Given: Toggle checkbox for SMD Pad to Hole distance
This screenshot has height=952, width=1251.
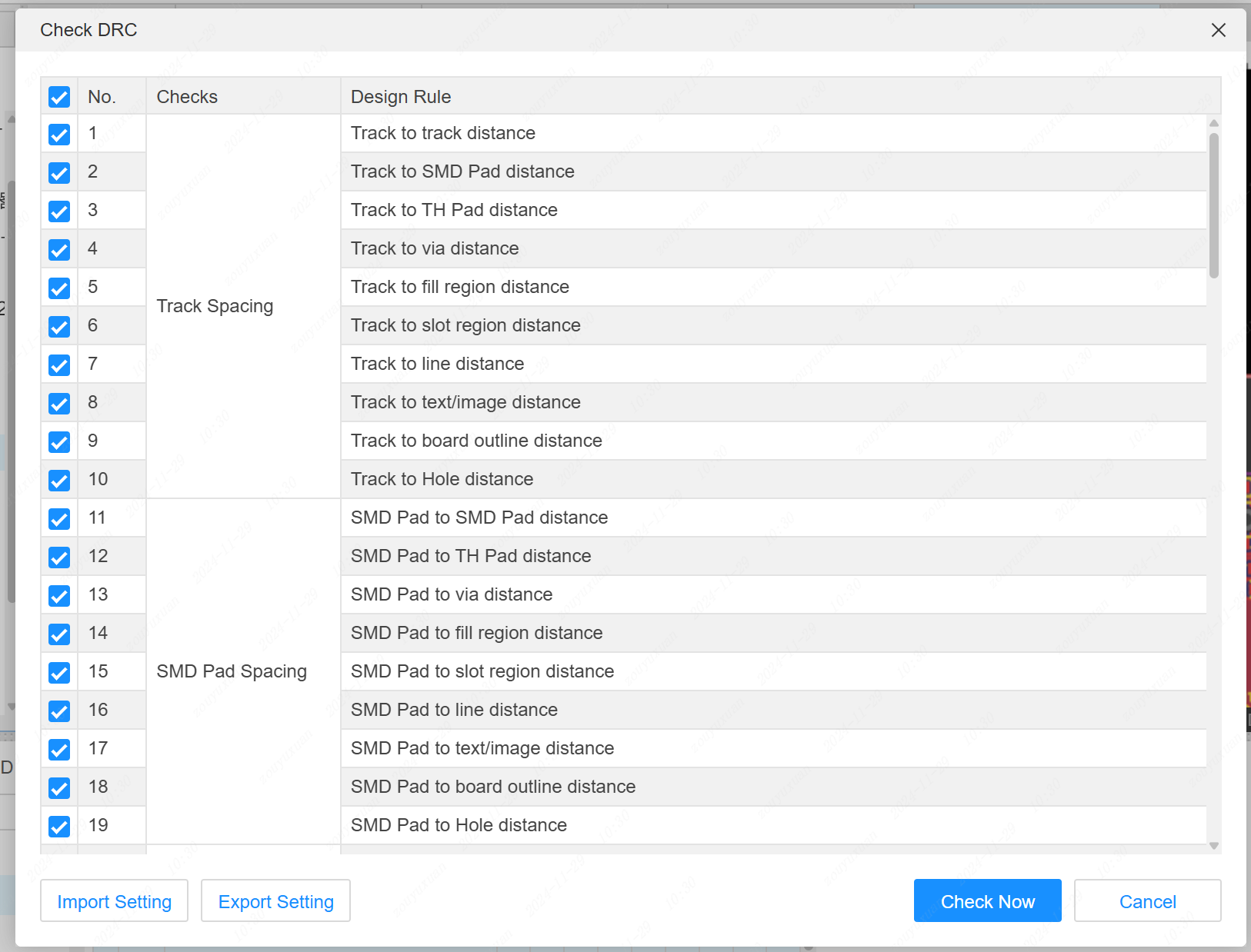Looking at the screenshot, I should pyautogui.click(x=59, y=827).
